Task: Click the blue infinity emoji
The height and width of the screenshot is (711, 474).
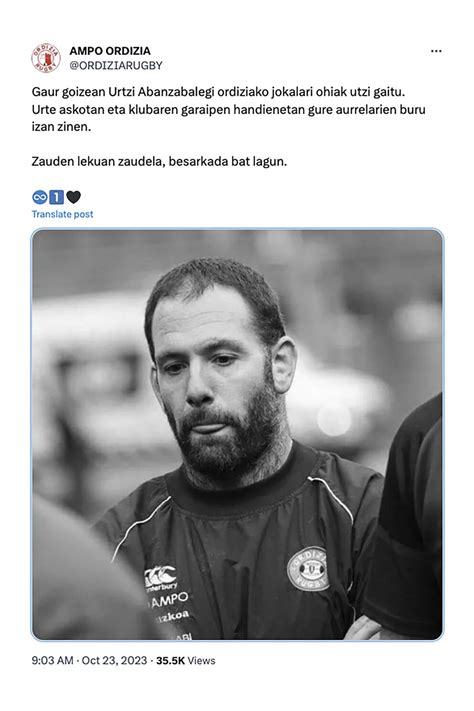Action: [x=39, y=197]
